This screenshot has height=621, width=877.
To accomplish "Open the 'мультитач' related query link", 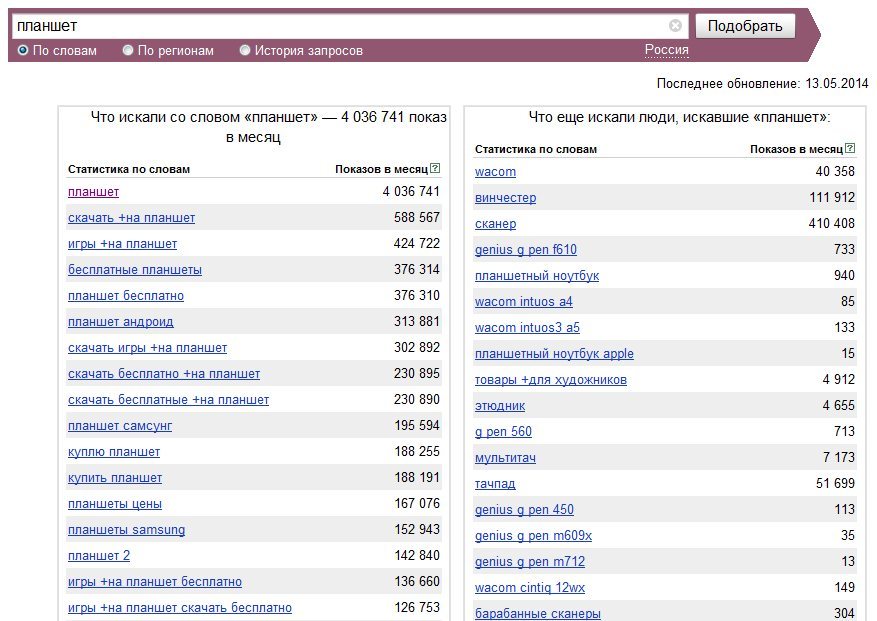I will click(505, 458).
